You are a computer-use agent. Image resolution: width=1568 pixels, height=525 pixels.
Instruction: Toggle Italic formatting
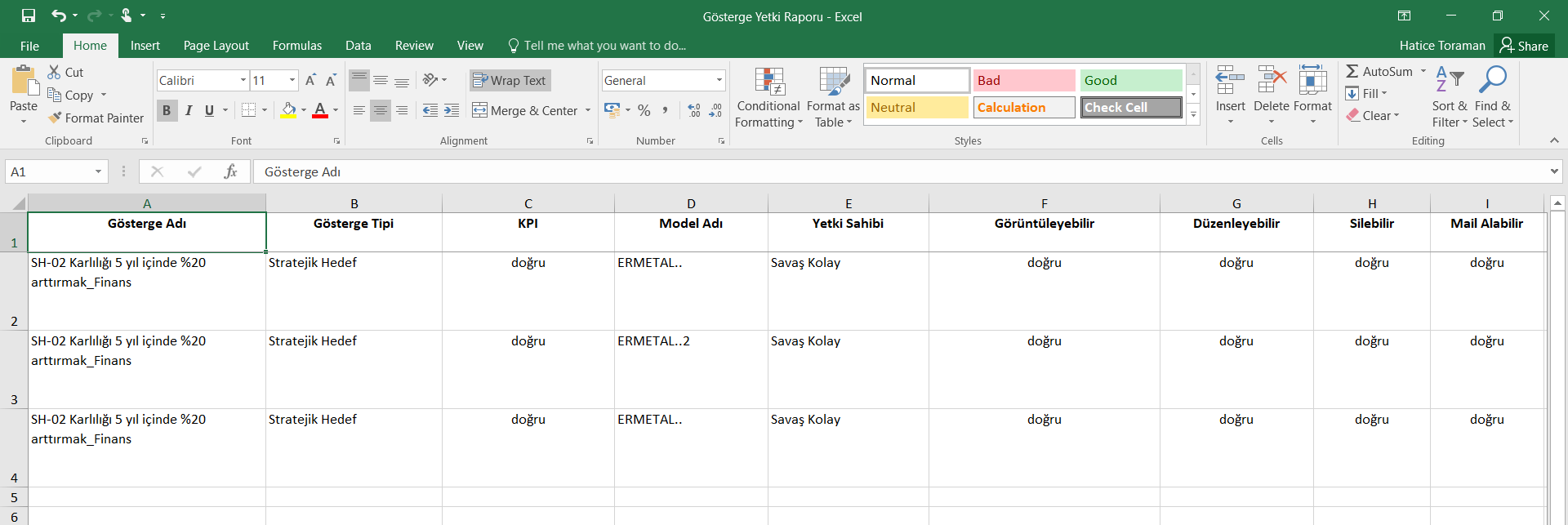click(x=189, y=110)
